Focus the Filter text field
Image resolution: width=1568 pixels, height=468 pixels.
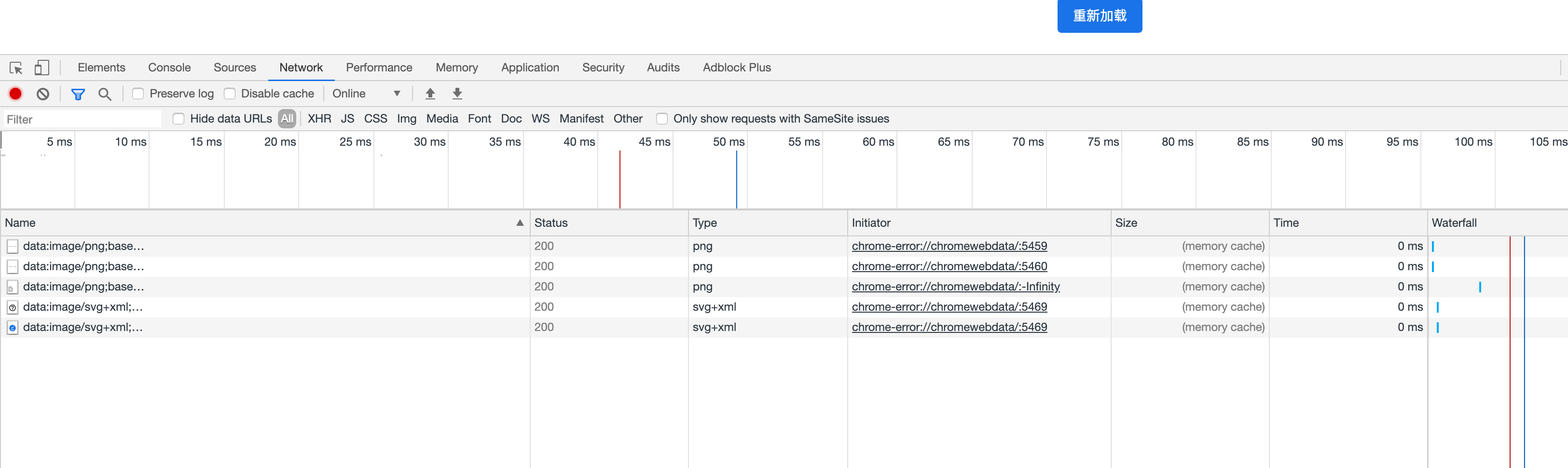click(x=82, y=119)
